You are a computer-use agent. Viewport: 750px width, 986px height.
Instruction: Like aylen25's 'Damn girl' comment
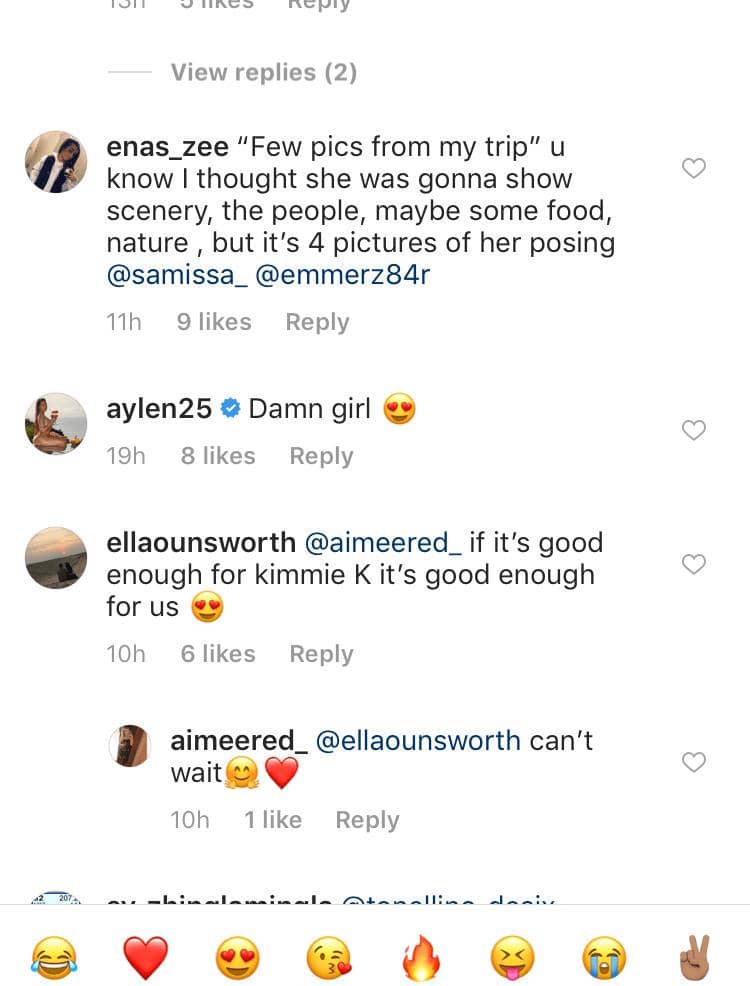(693, 430)
